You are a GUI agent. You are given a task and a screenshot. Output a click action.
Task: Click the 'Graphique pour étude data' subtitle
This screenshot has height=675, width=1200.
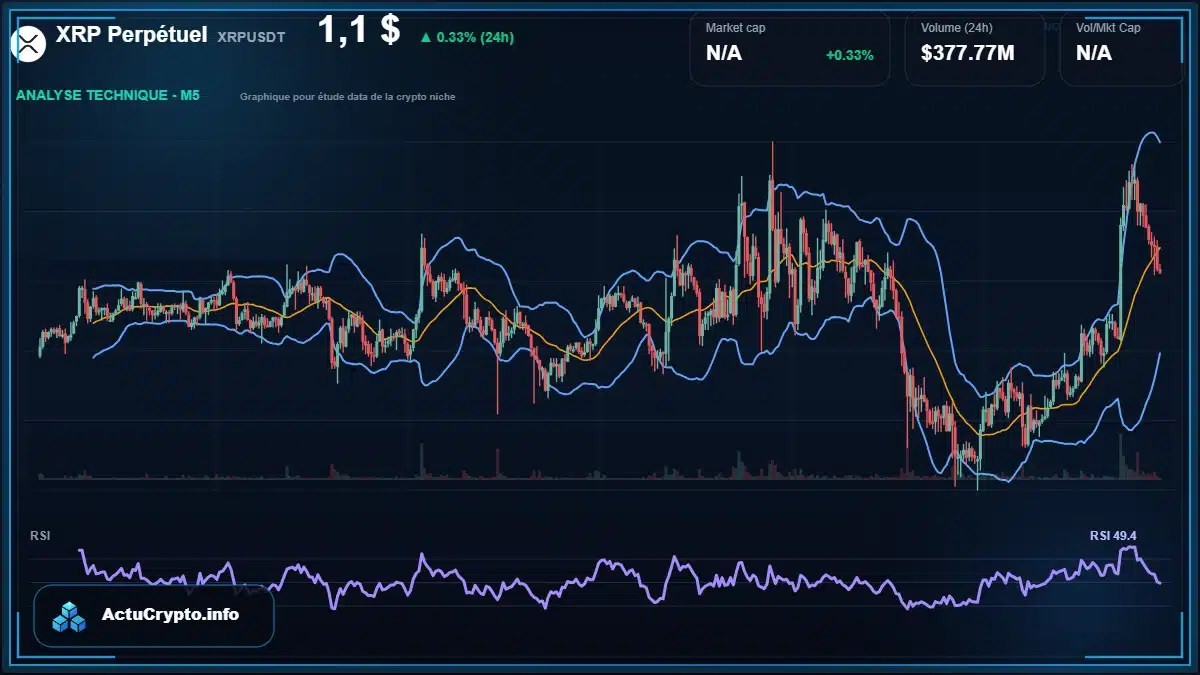pos(347,97)
